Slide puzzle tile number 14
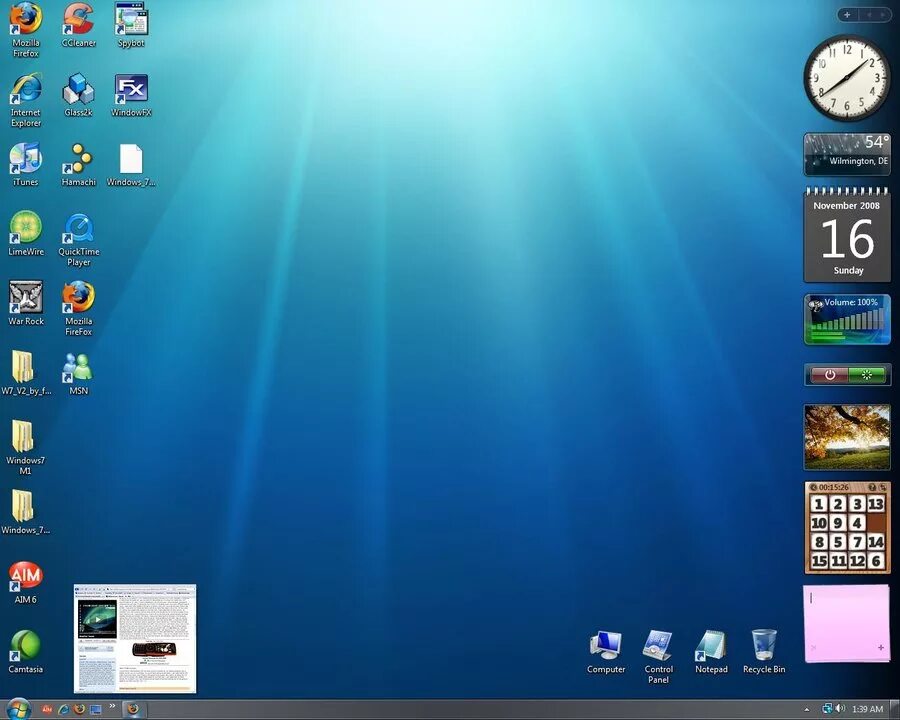This screenshot has height=720, width=900. point(875,541)
